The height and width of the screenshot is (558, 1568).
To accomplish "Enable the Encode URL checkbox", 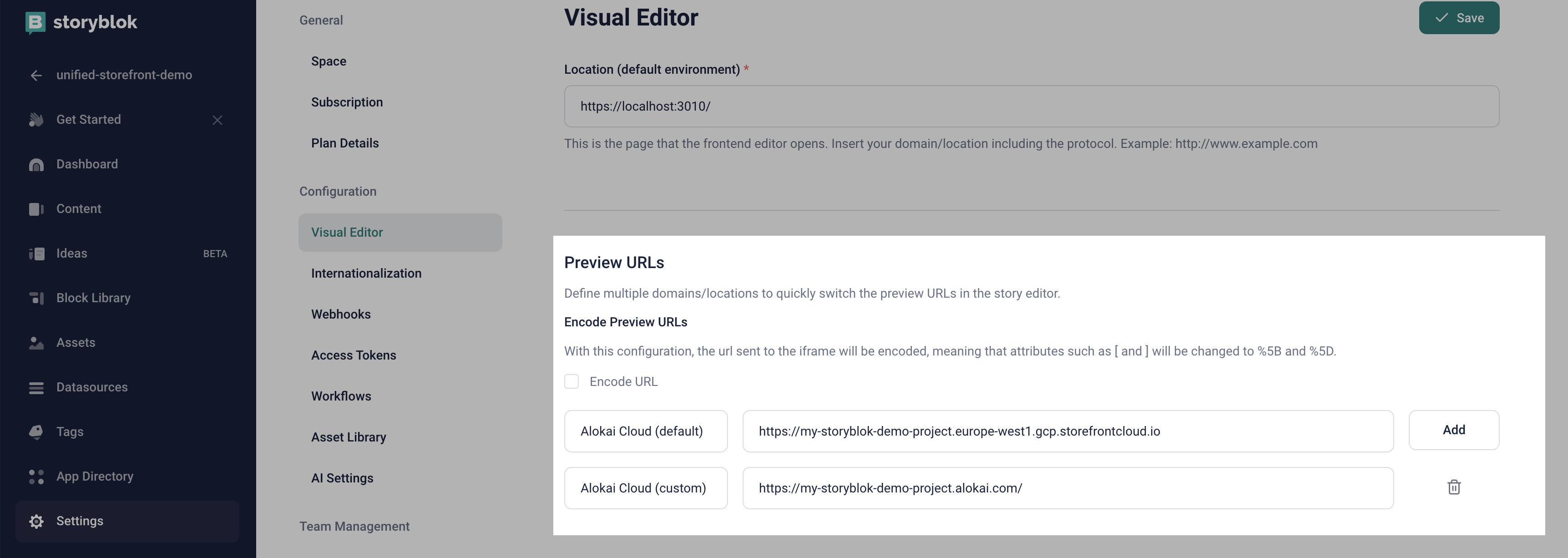I will click(572, 381).
